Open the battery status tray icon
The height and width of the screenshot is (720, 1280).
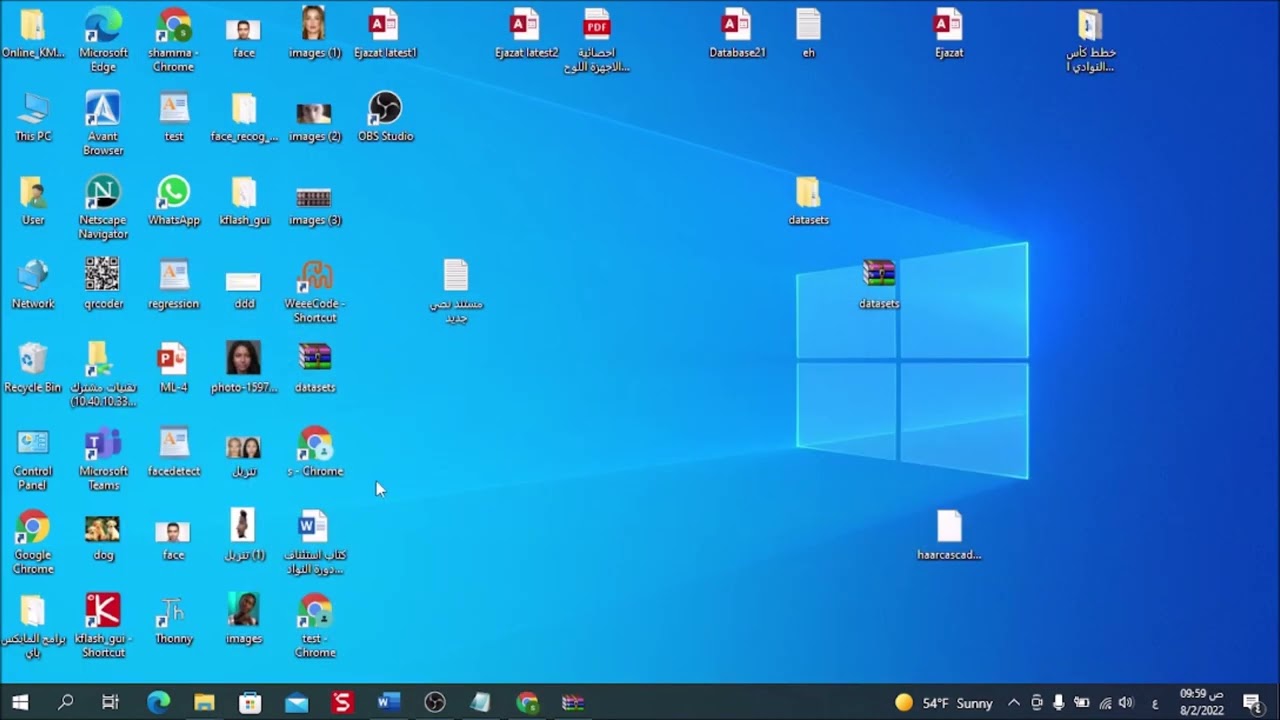tap(1081, 703)
